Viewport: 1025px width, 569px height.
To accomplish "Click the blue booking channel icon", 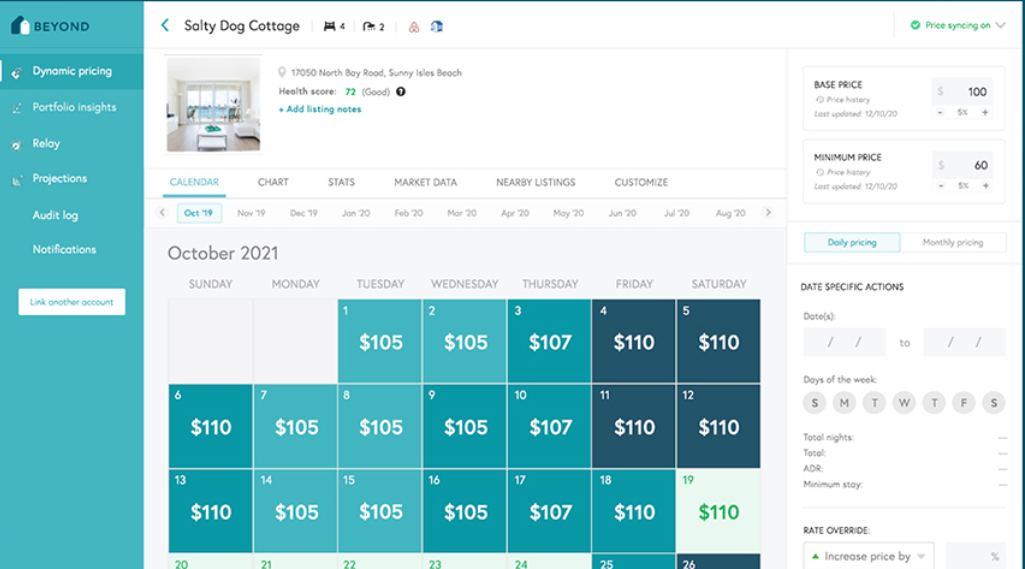I will (x=437, y=26).
